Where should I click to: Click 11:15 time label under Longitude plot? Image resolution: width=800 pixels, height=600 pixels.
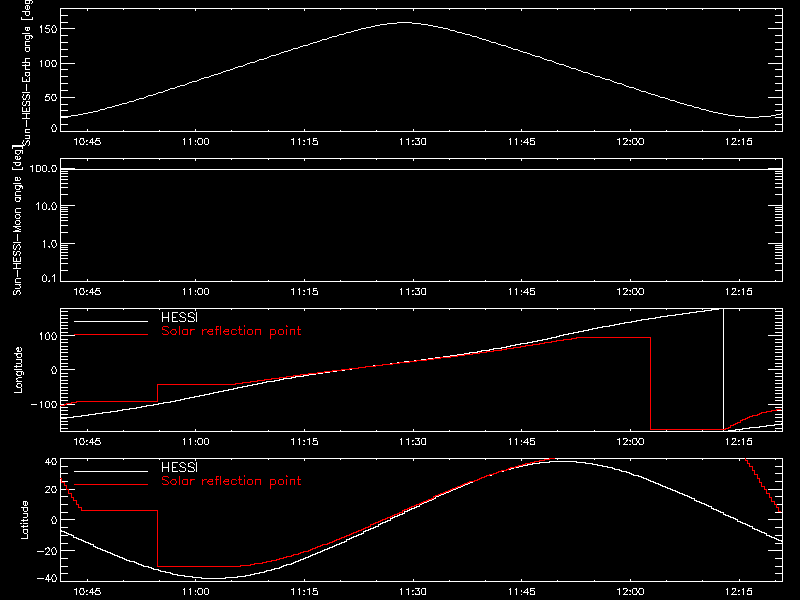tap(304, 441)
